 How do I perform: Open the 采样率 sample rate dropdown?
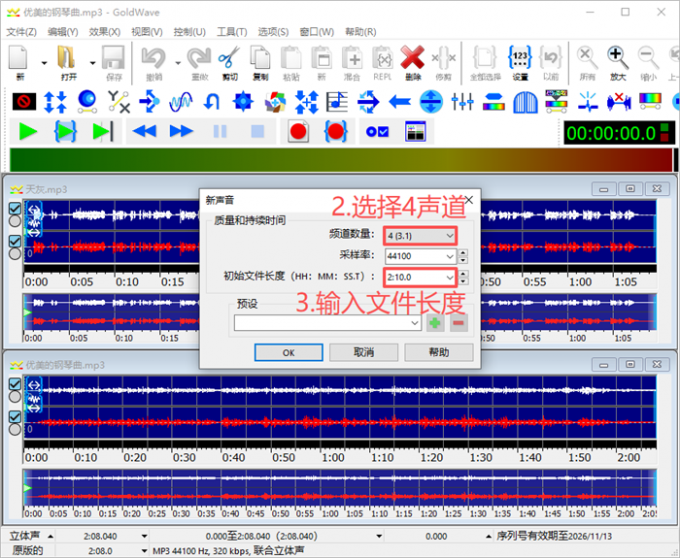[x=420, y=256]
